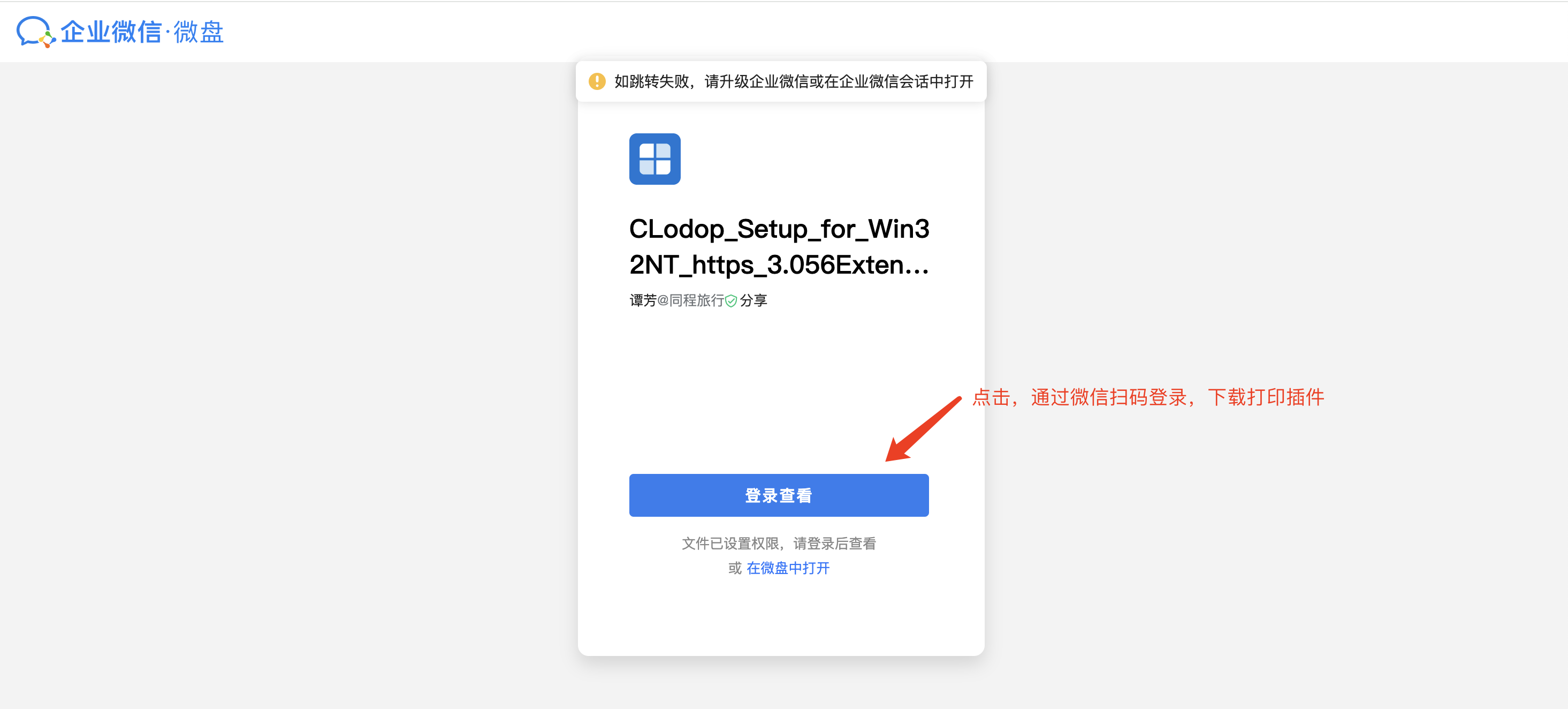The height and width of the screenshot is (709, 1568).
Task: Click the sharer name 谭芳@同程旅行
Action: pos(676,300)
